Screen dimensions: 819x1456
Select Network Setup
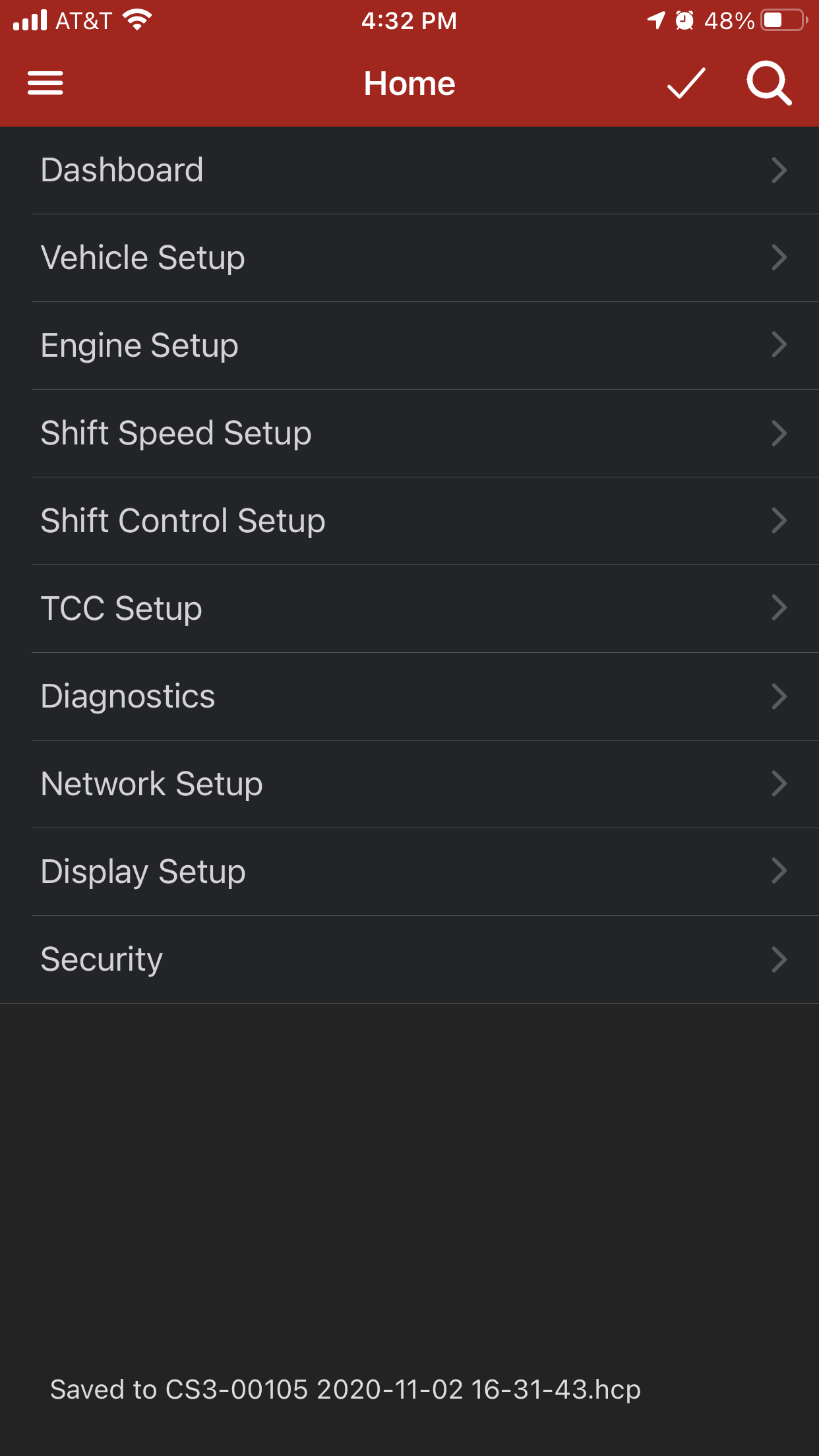[152, 784]
